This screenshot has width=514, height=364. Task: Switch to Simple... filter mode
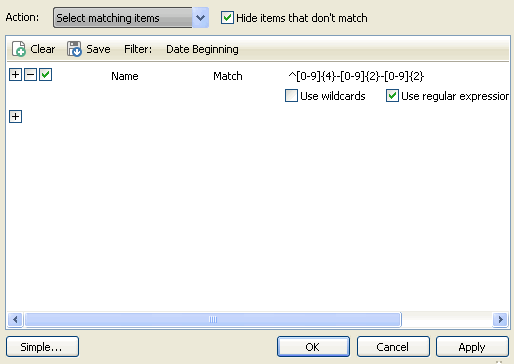42,347
